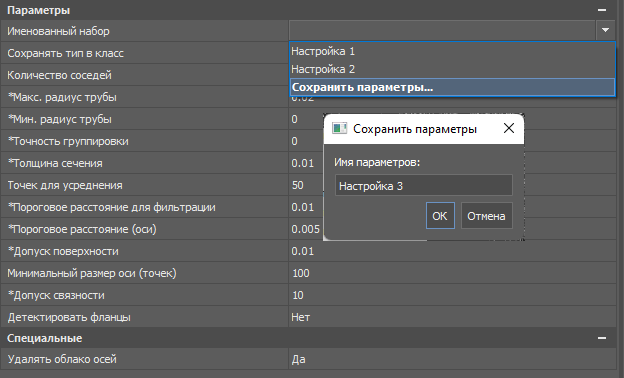
Task: Select the Количество соседей property row
Action: (144, 75)
